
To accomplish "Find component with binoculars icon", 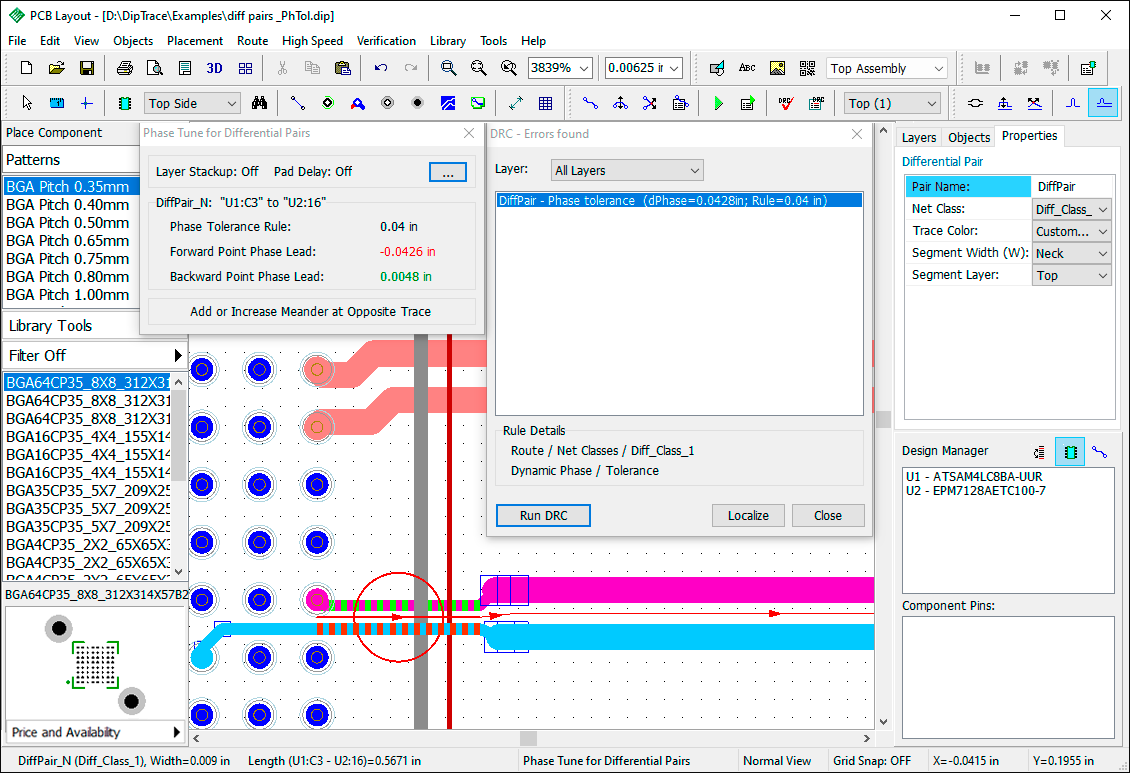I will click(259, 103).
